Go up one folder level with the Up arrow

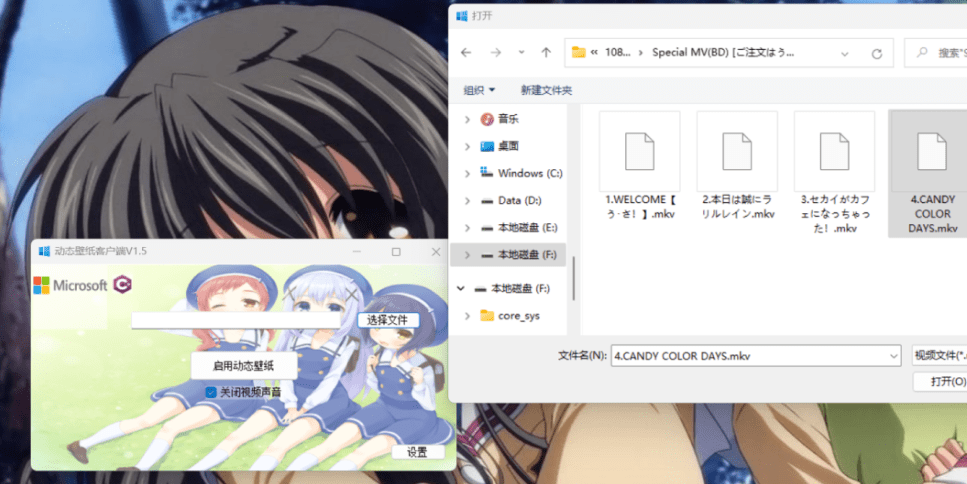pyautogui.click(x=545, y=52)
